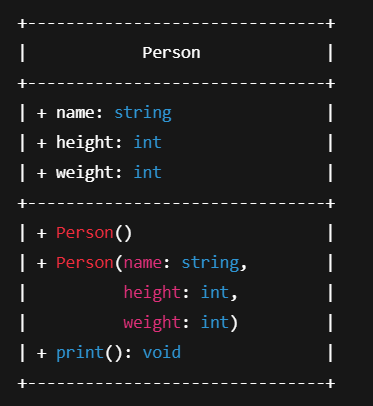Select the blue 'string' type after name

point(143,113)
